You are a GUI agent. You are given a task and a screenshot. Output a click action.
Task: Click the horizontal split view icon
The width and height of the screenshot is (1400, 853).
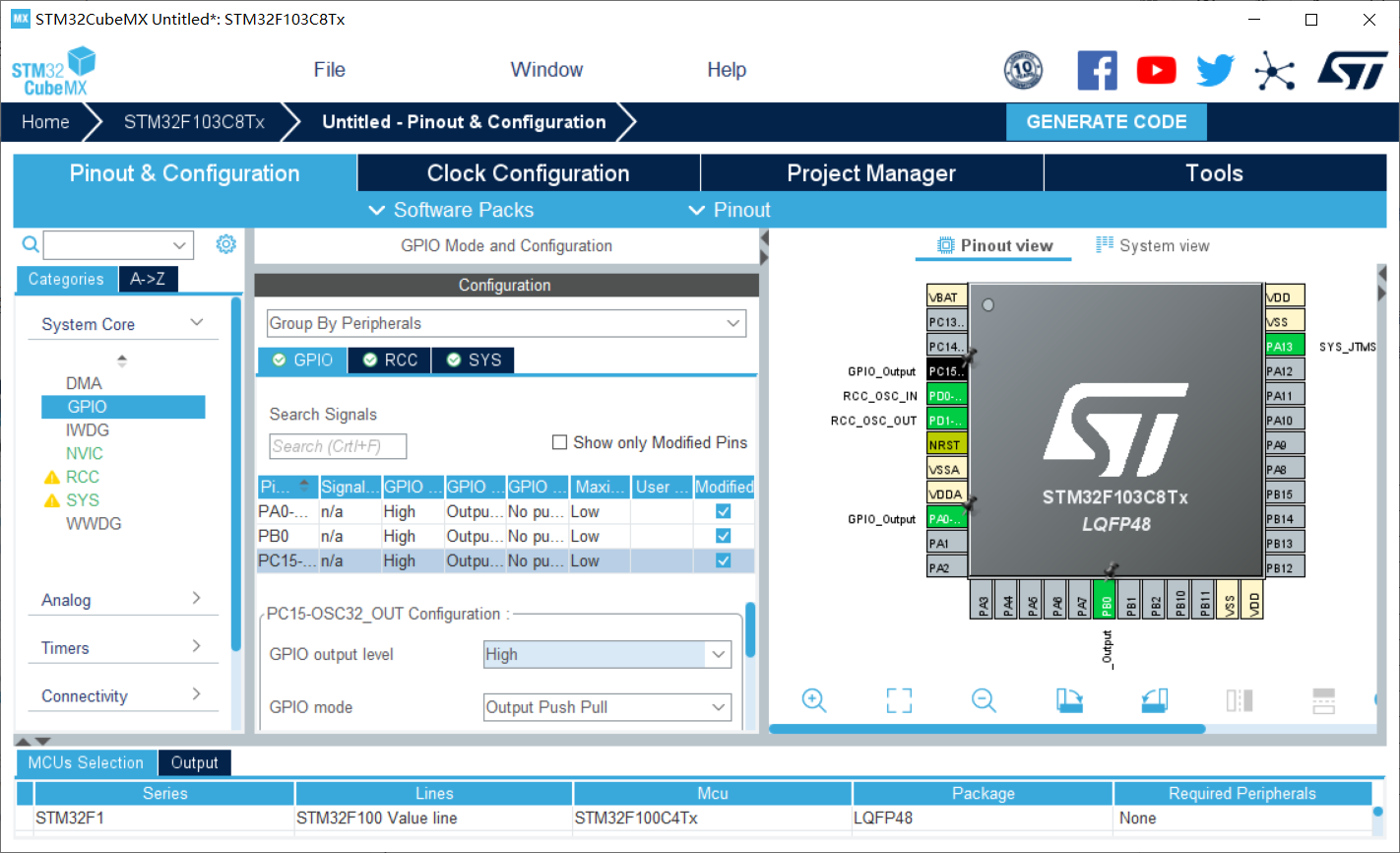pyautogui.click(x=1324, y=700)
